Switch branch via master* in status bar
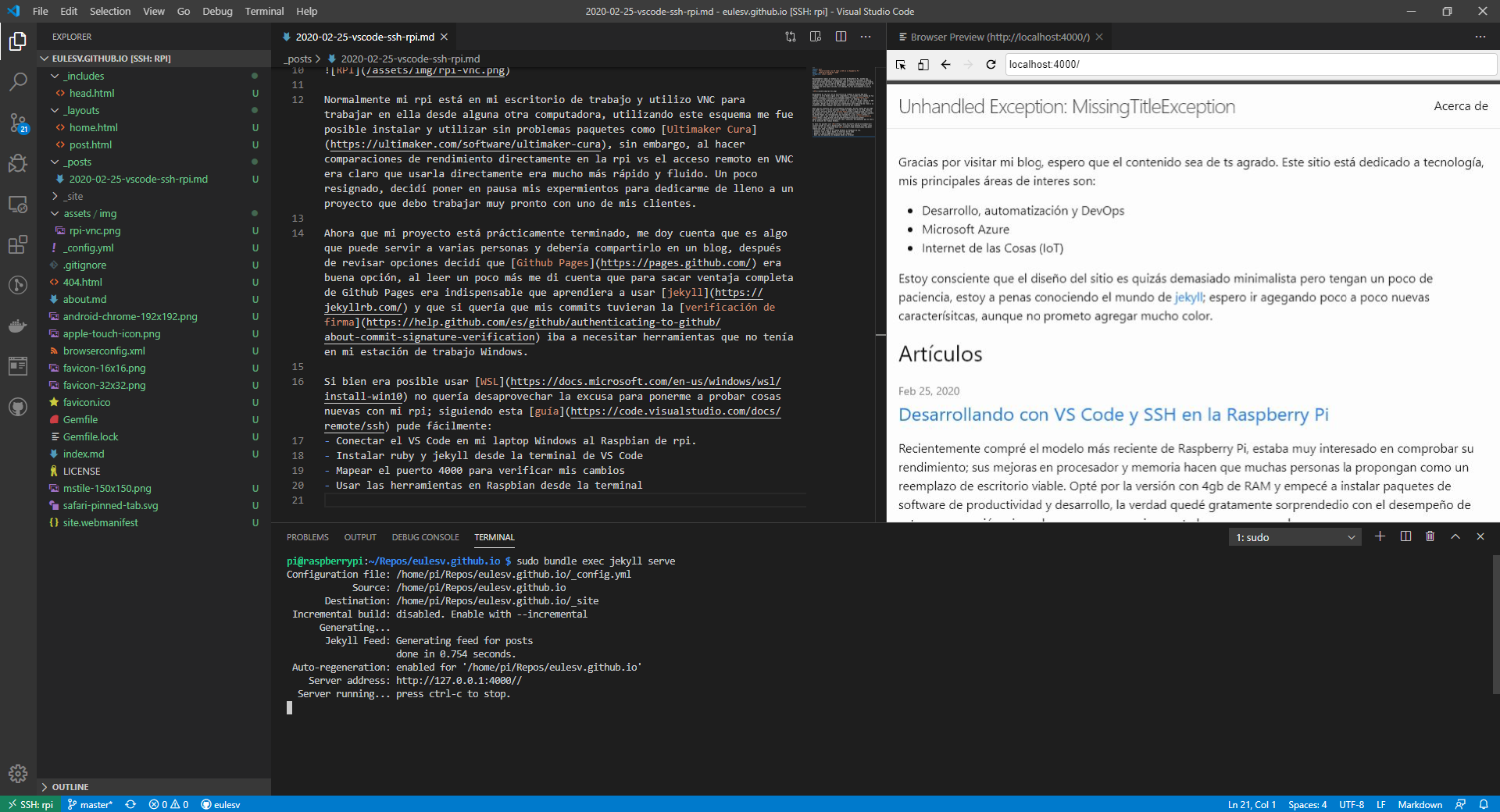Screen dimensions: 1500x812 tap(90, 804)
